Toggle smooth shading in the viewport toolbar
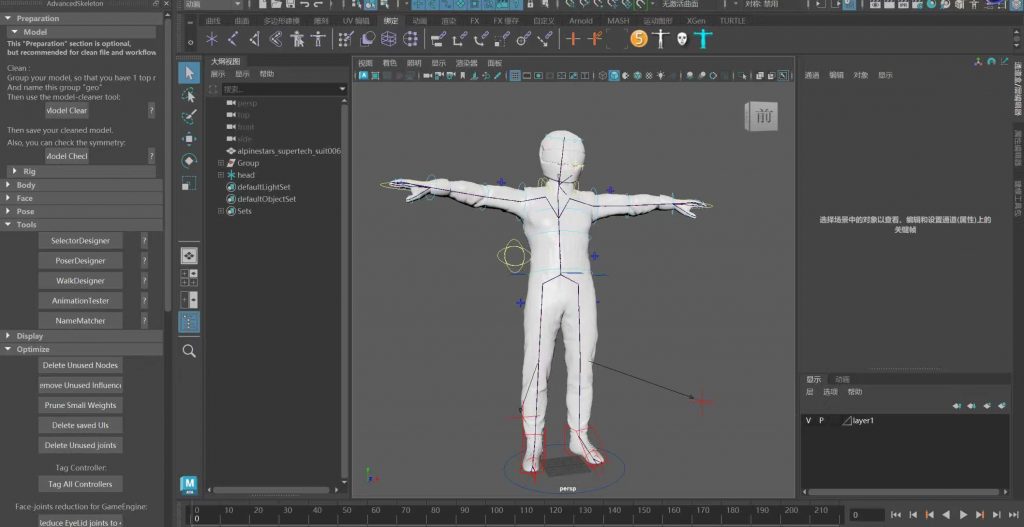The image size is (1024, 527). [x=614, y=76]
